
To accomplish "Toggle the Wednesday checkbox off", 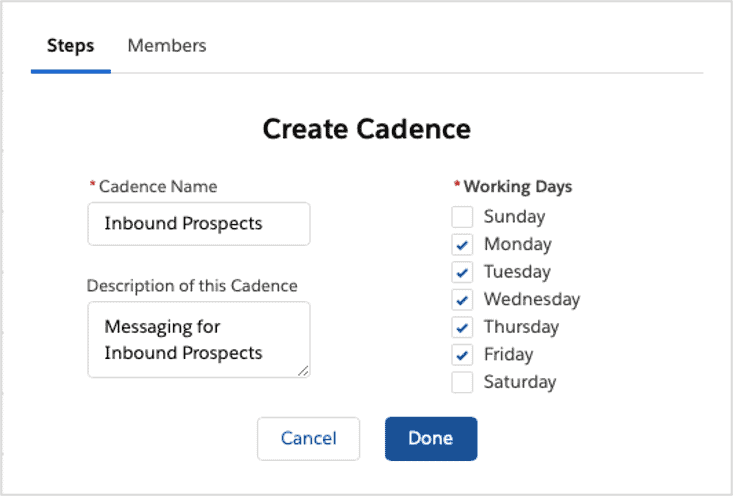I will pyautogui.click(x=462, y=299).
